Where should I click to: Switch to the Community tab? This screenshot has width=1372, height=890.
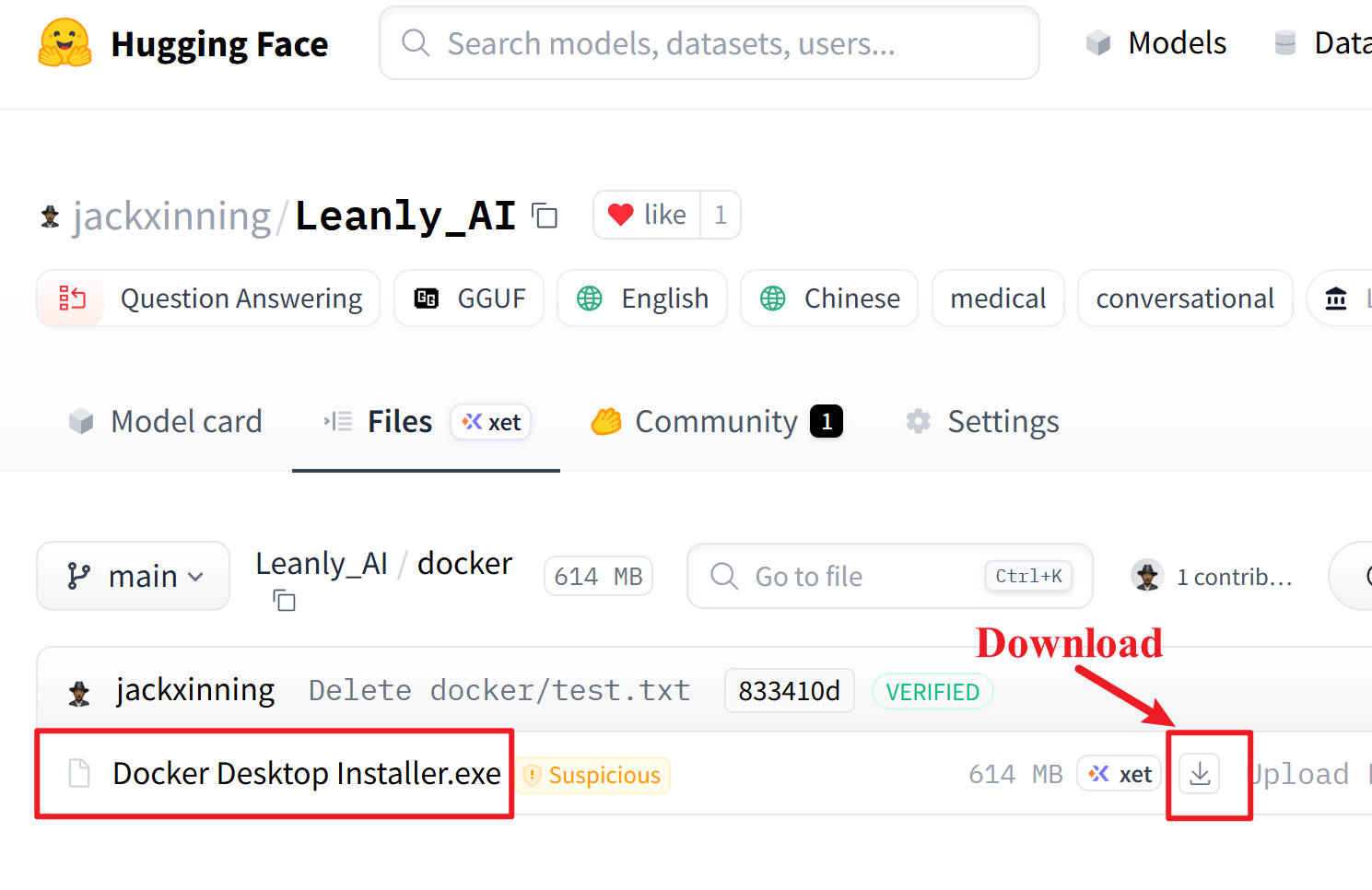pyautogui.click(x=717, y=421)
